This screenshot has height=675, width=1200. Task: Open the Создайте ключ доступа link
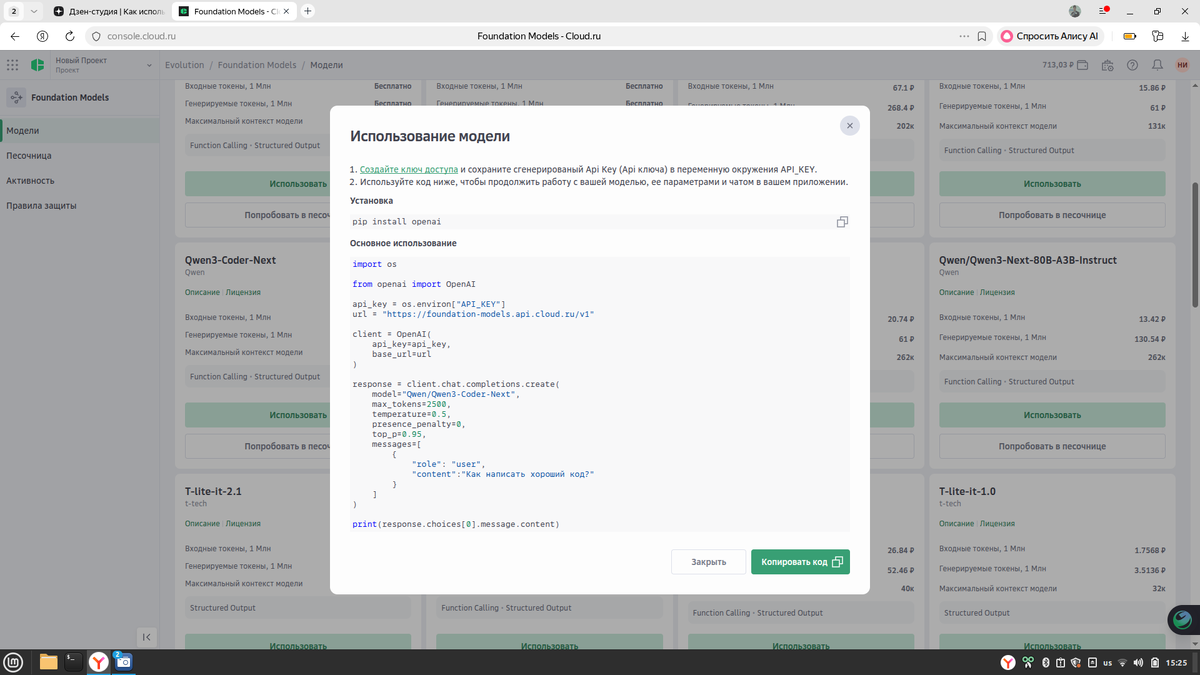(x=409, y=170)
